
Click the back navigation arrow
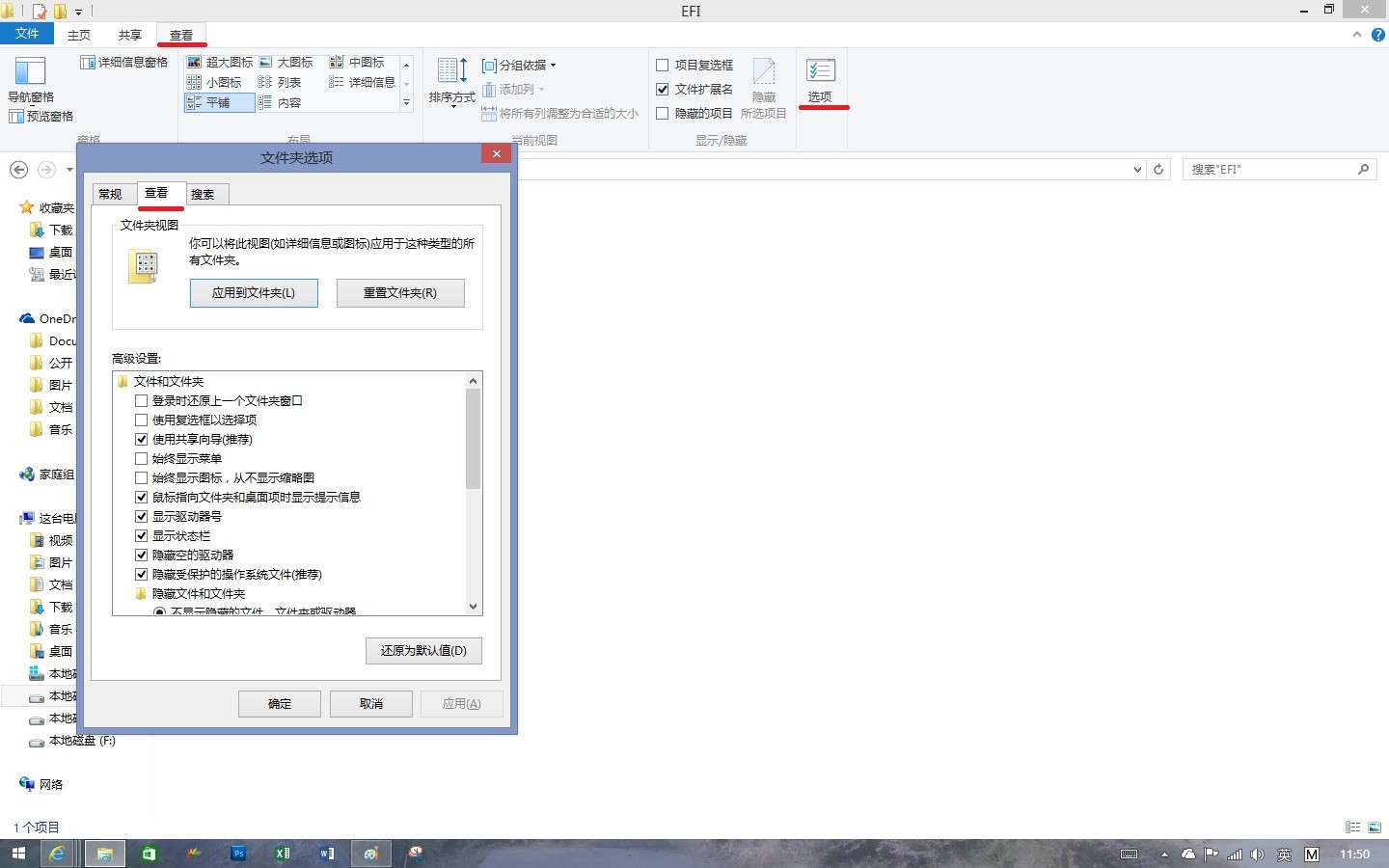tap(18, 170)
